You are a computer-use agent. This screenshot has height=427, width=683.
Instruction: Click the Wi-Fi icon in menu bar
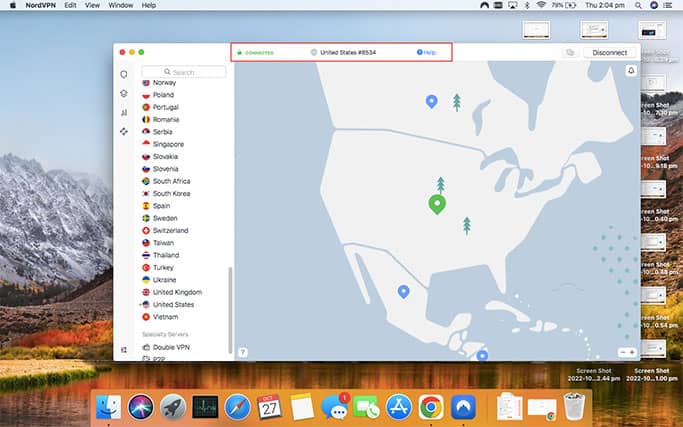[541, 5]
